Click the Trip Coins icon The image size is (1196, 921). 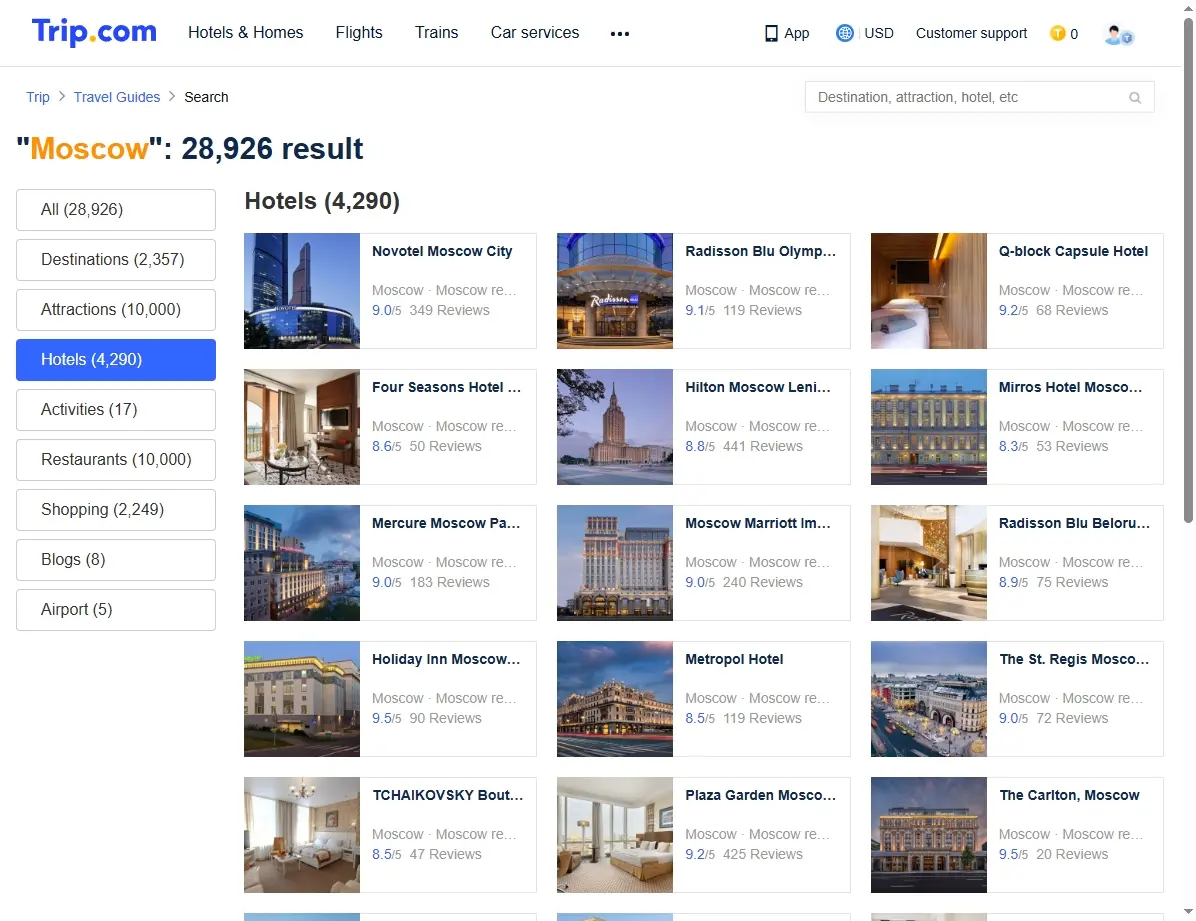click(1057, 33)
